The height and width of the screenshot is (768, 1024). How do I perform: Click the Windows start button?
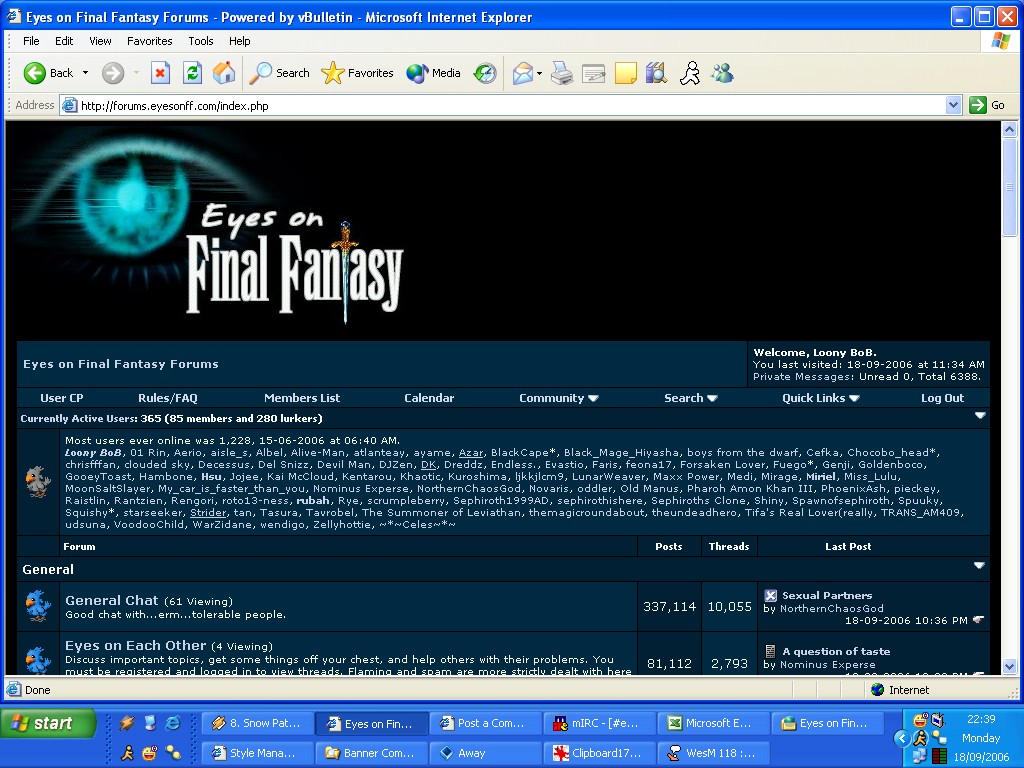pos(48,723)
